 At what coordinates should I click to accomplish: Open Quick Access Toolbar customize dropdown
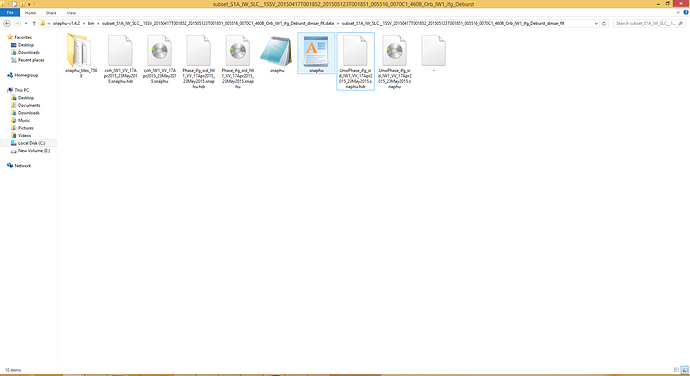29,4
